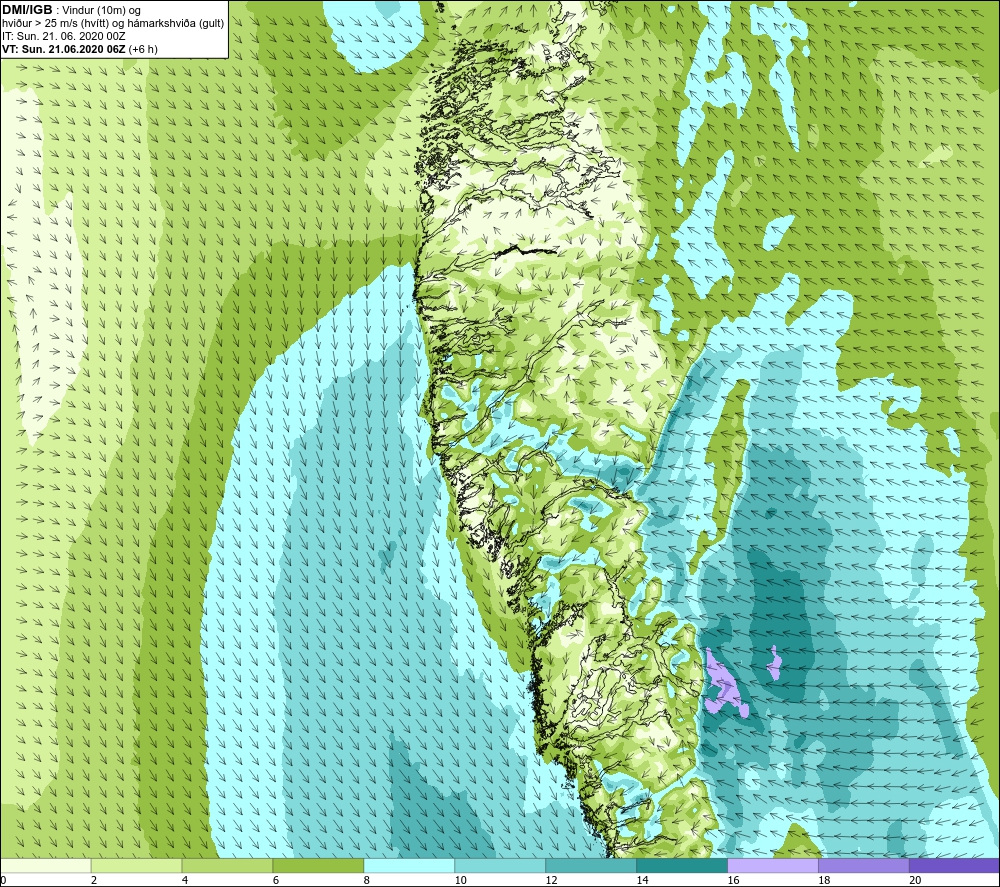Click the legend value 12
Screen dimensions: 1000x887
(552, 880)
